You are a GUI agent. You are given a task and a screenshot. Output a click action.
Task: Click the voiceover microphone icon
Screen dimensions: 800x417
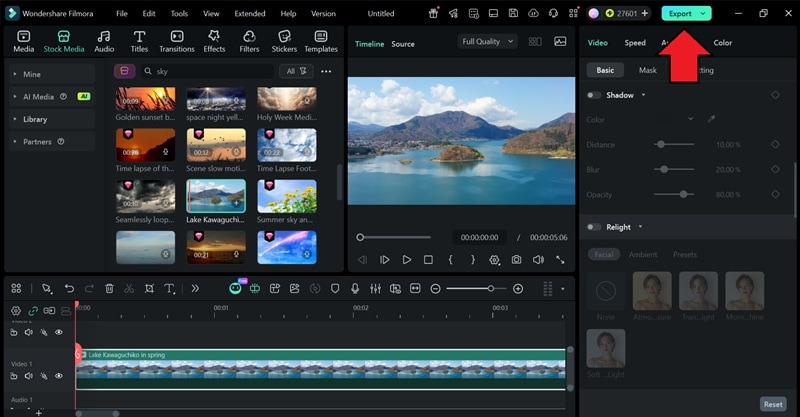(353, 288)
